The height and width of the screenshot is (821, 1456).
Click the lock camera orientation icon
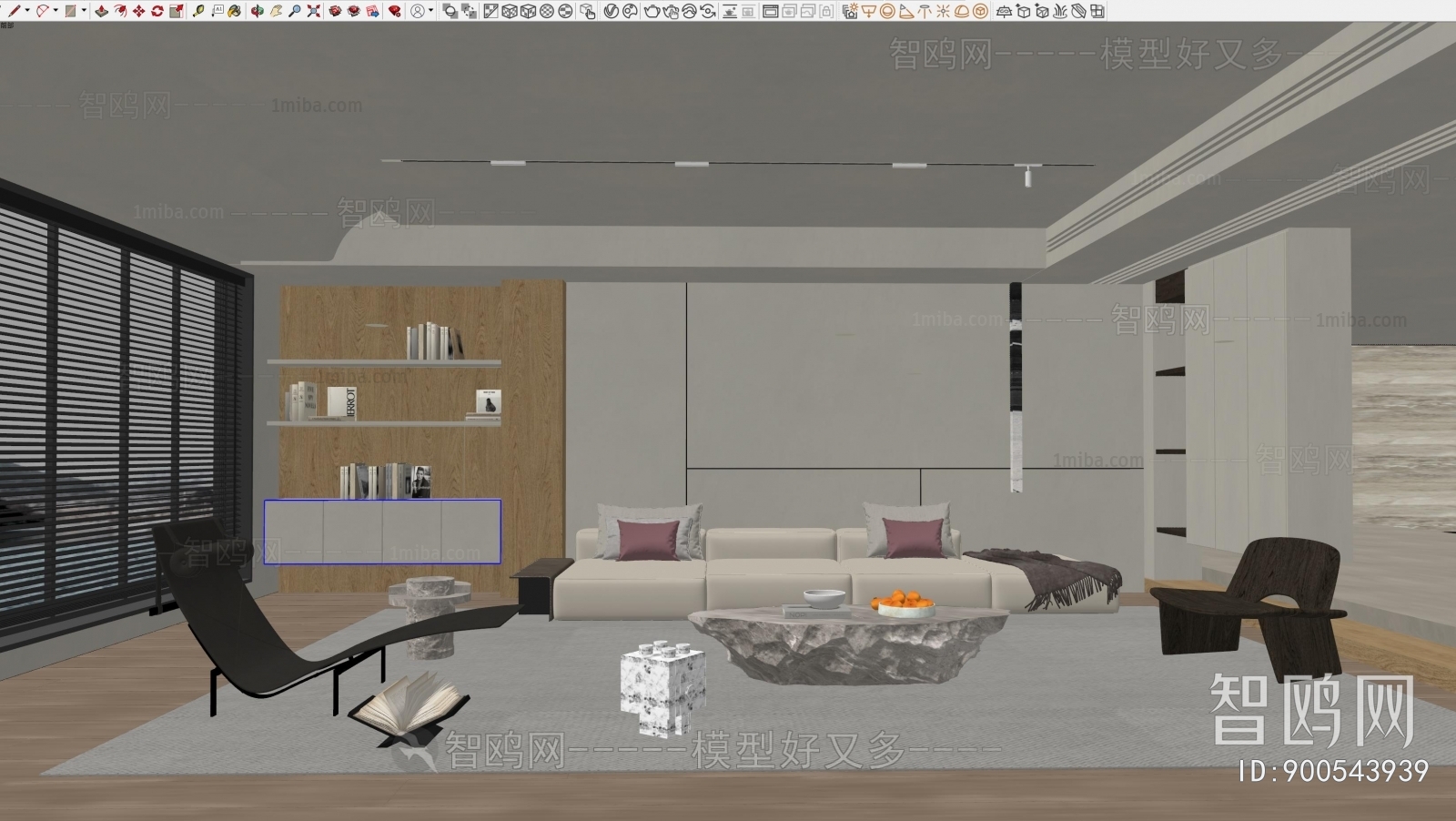[825, 11]
